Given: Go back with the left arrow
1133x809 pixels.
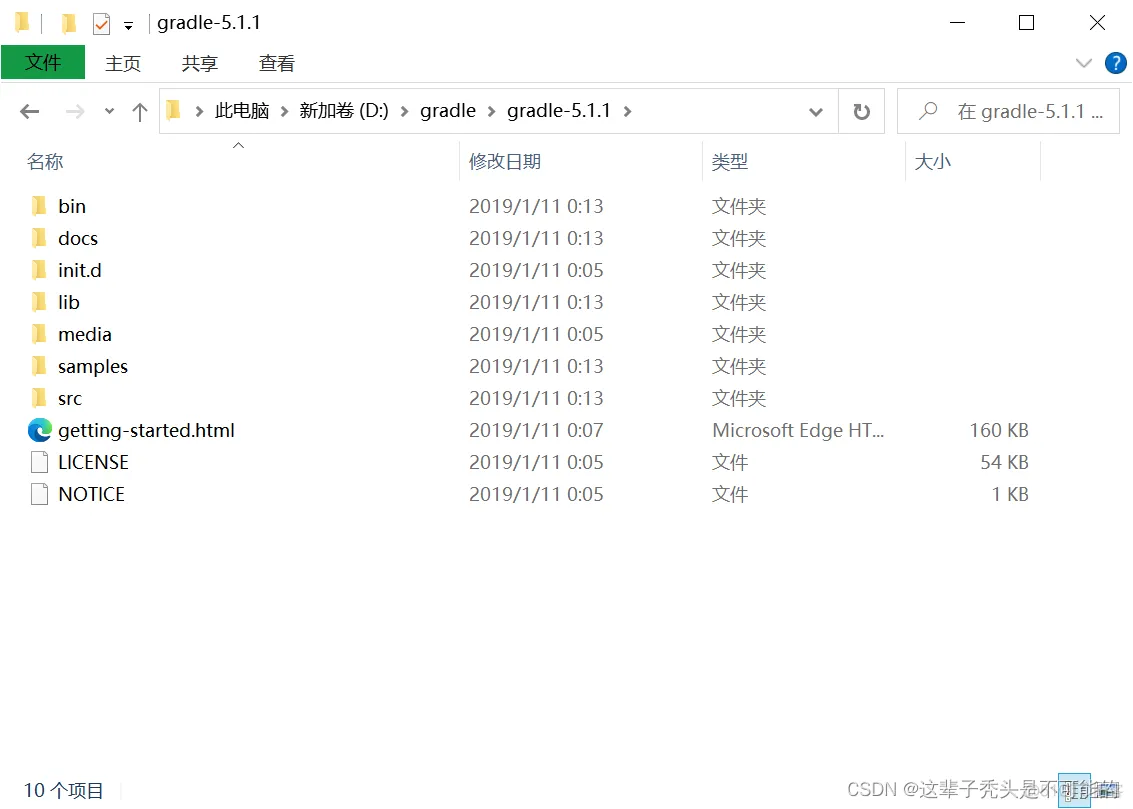Looking at the screenshot, I should [30, 111].
